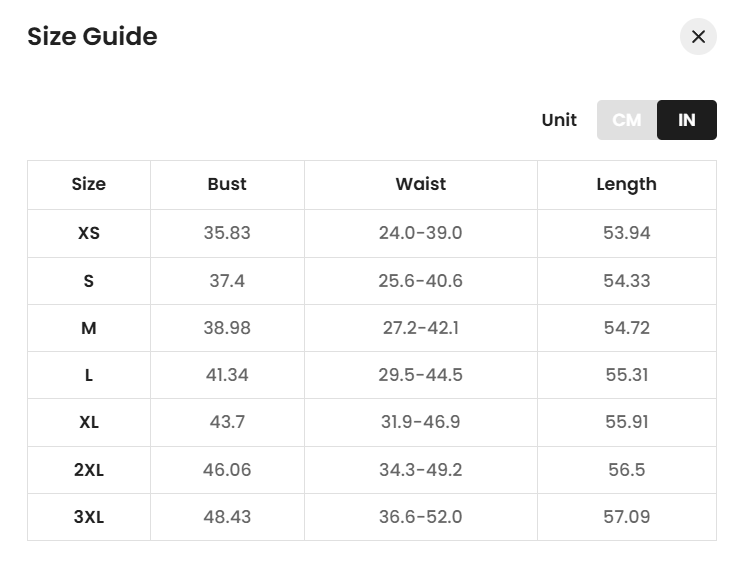The height and width of the screenshot is (582, 744).
Task: Click the Length column header
Action: [x=627, y=184]
